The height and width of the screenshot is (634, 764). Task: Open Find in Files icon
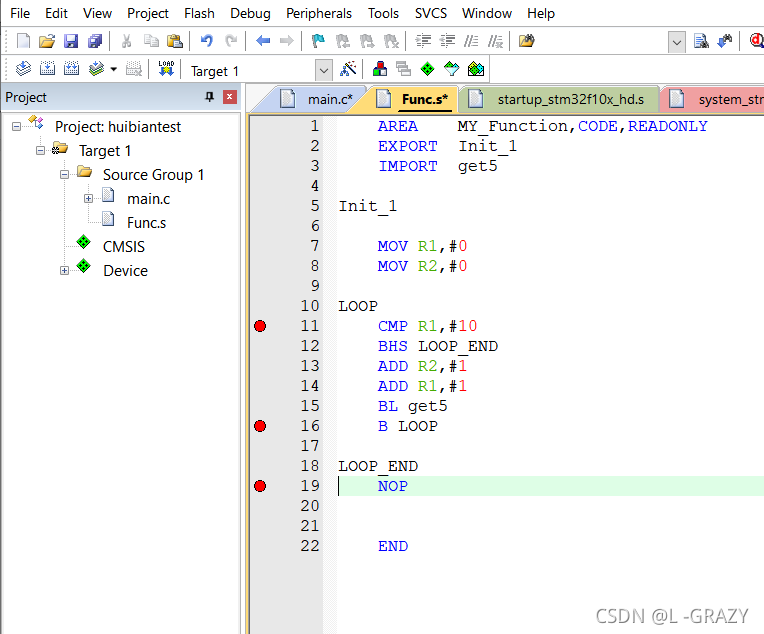(526, 41)
